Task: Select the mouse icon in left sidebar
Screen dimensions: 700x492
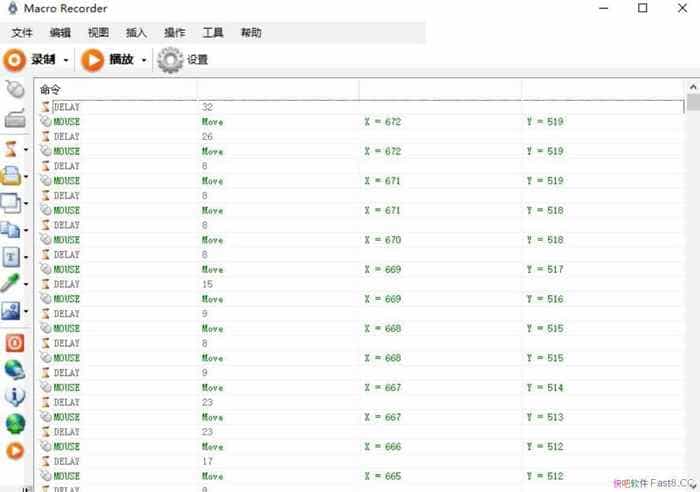Action: tap(14, 90)
